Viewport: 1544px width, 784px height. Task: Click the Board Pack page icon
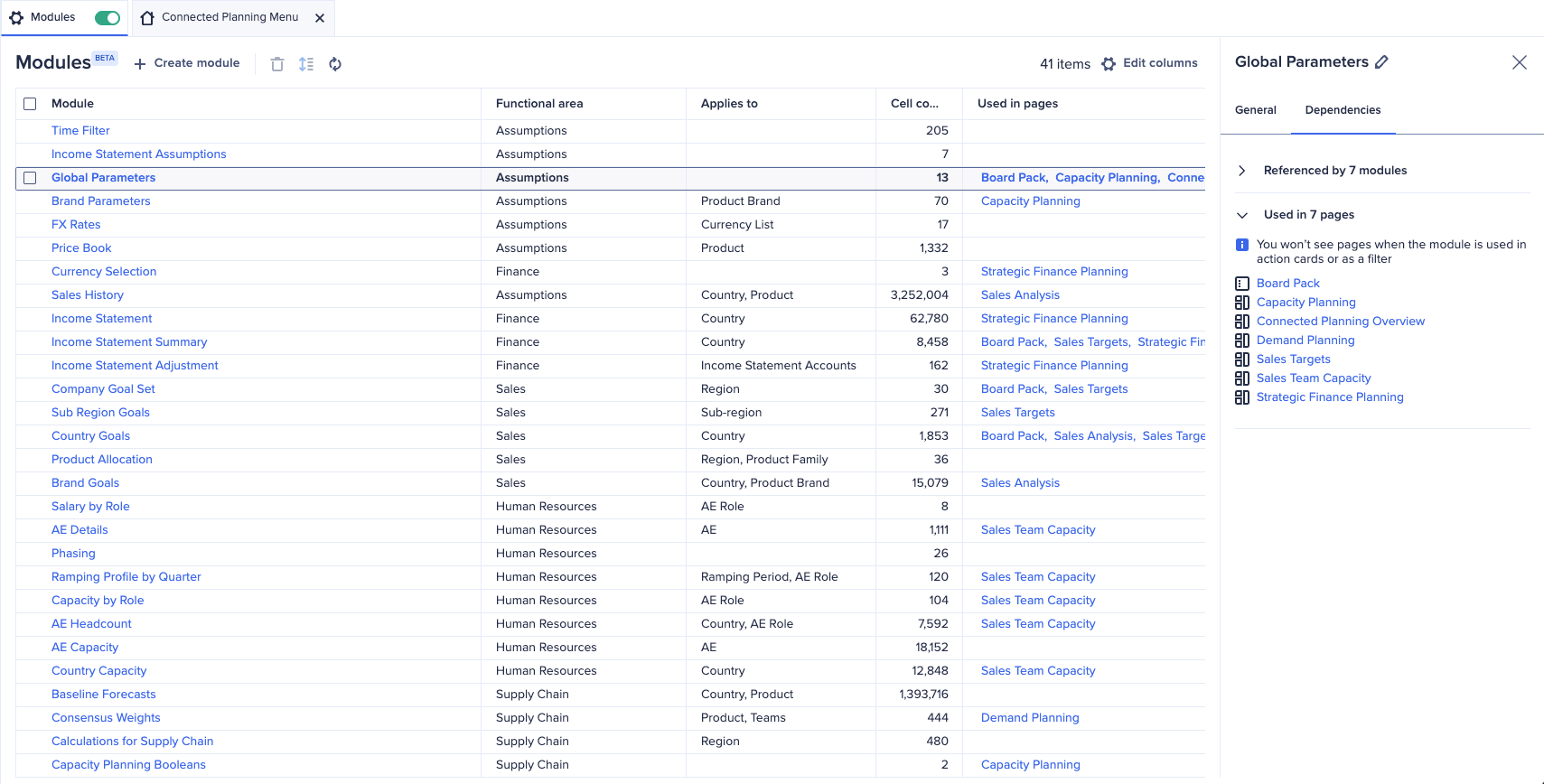pyautogui.click(x=1242, y=284)
